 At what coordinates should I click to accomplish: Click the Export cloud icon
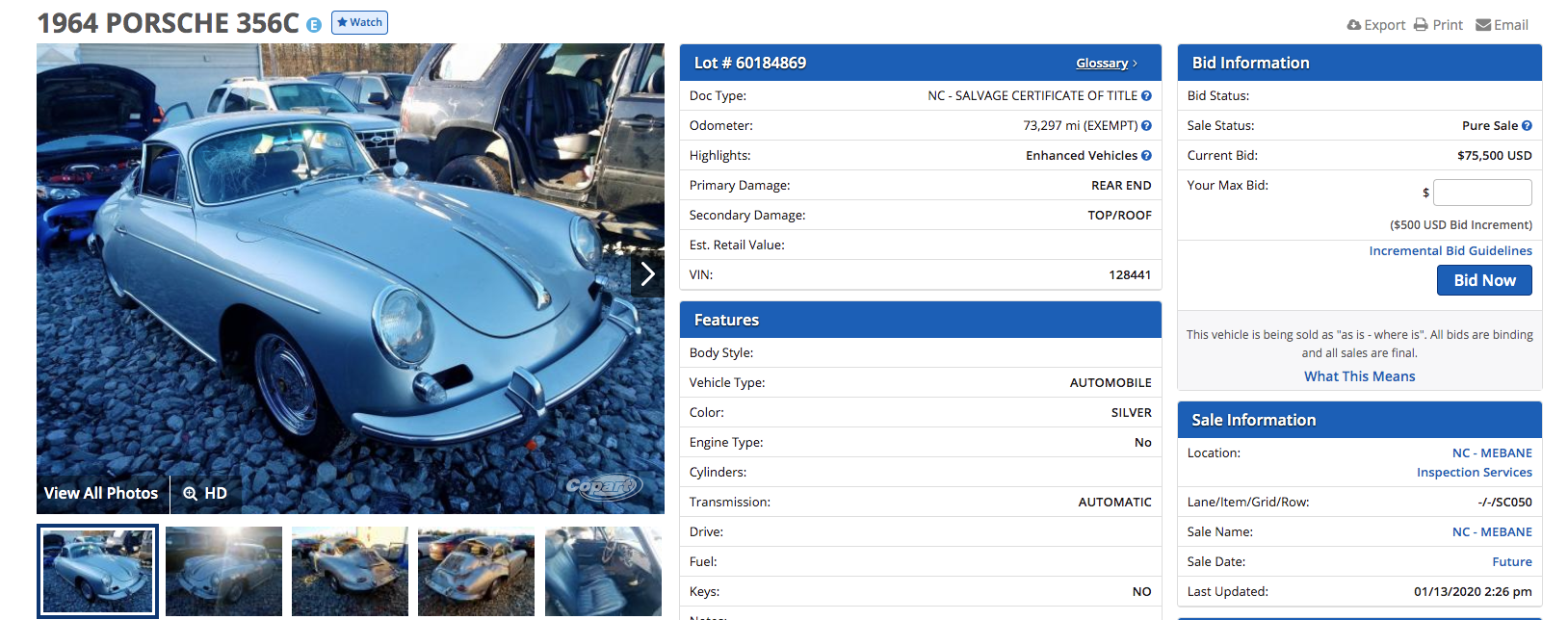(1354, 25)
